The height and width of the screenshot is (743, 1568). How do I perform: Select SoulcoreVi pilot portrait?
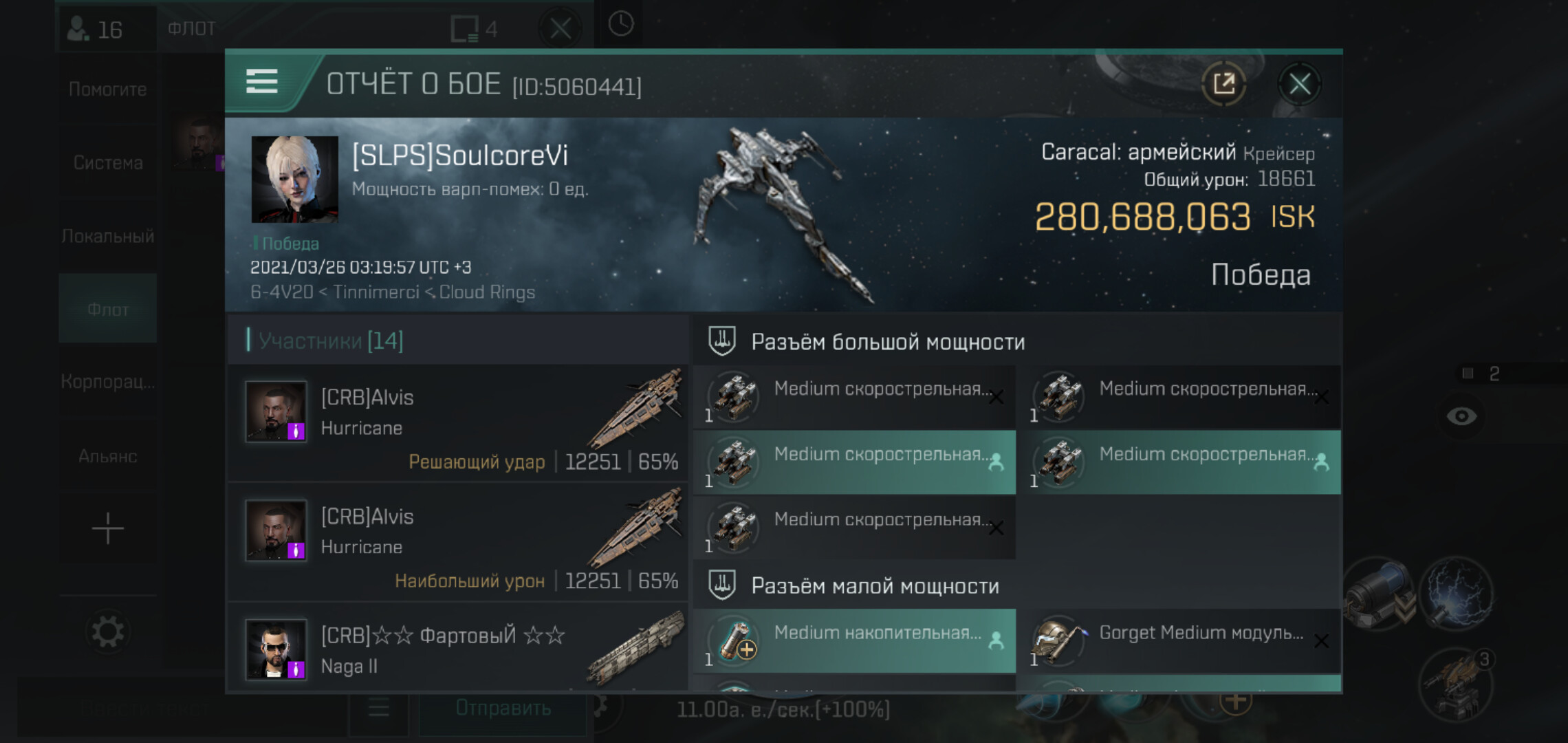point(294,179)
